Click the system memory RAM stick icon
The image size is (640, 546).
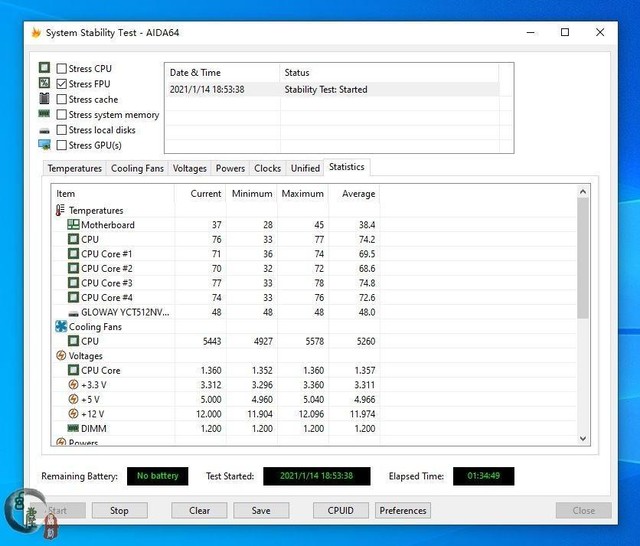(44, 114)
